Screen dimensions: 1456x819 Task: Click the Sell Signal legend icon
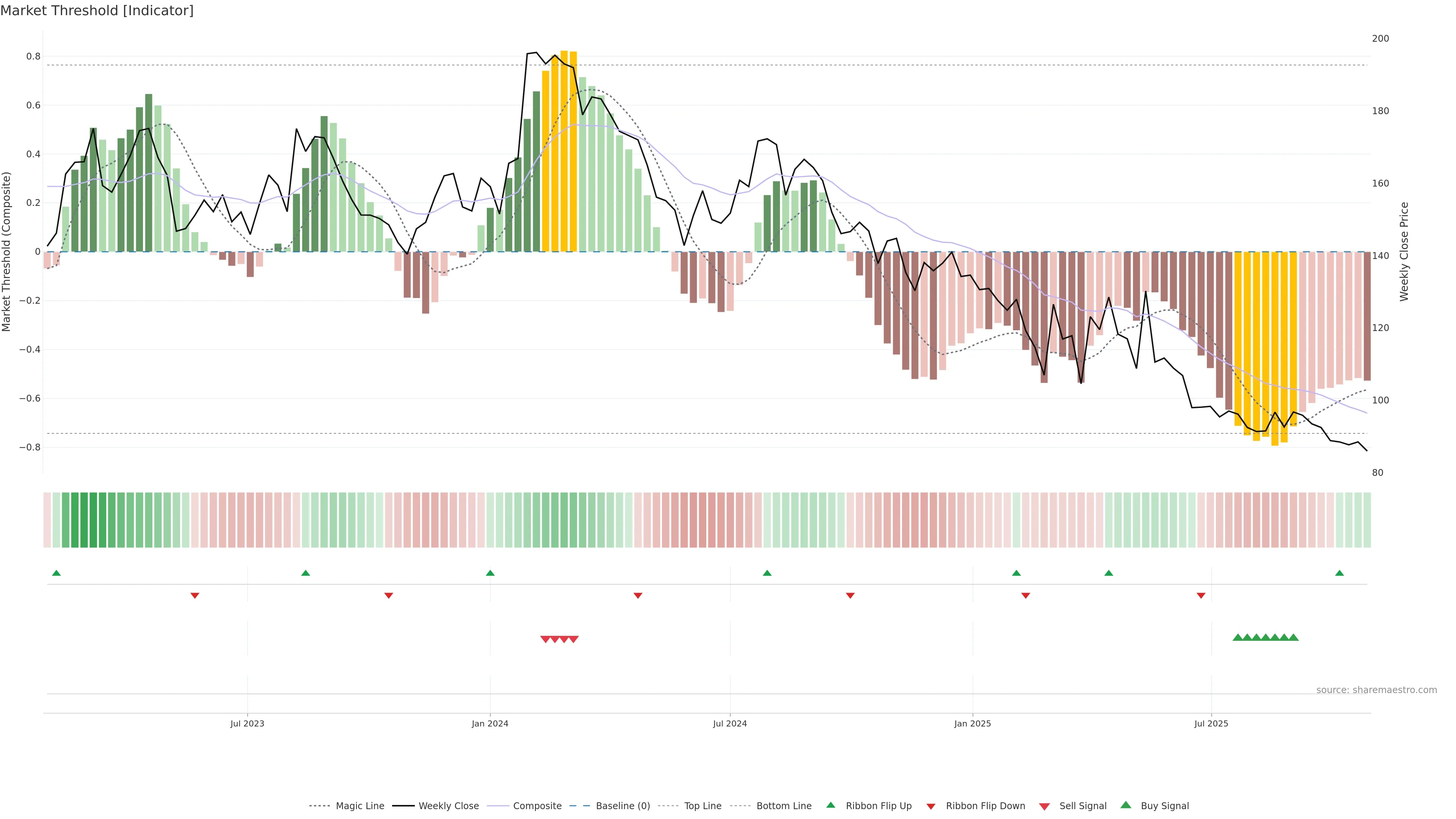pyautogui.click(x=1045, y=806)
